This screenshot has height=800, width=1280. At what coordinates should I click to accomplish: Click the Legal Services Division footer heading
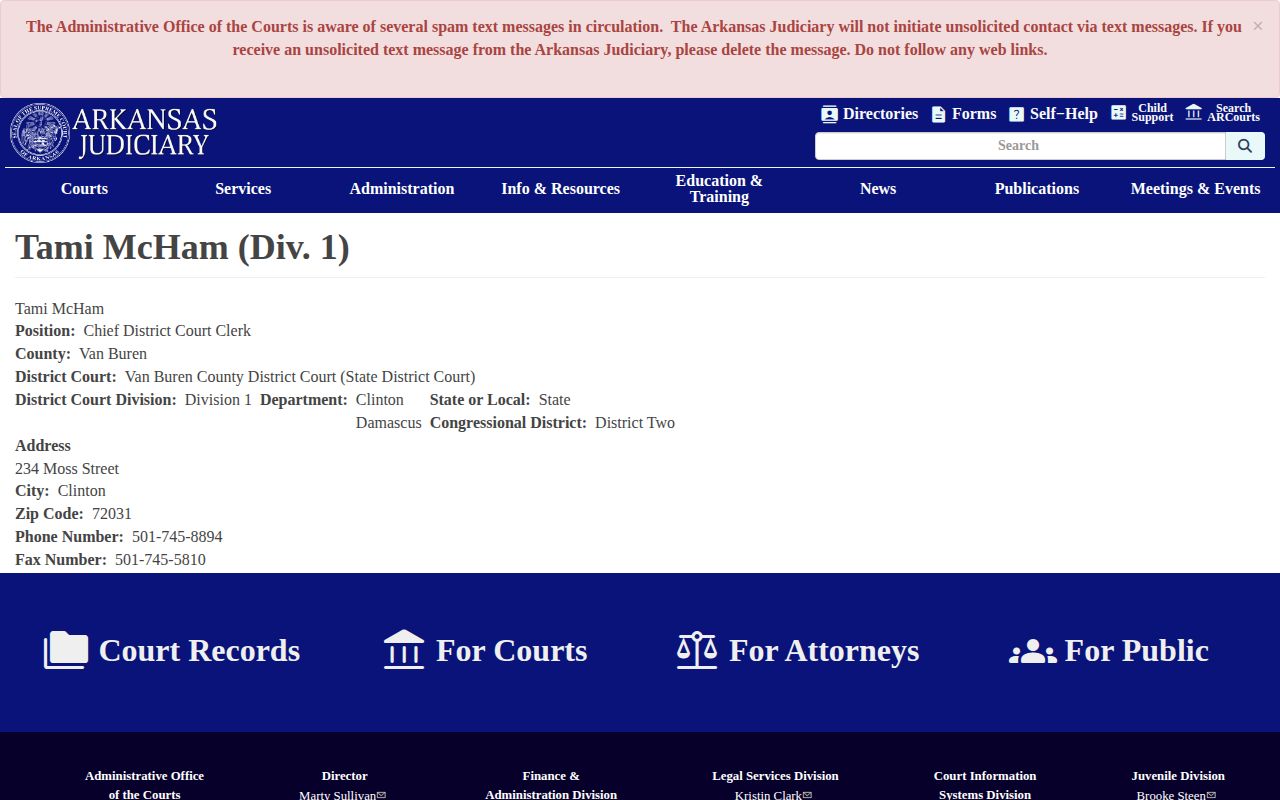pos(775,776)
